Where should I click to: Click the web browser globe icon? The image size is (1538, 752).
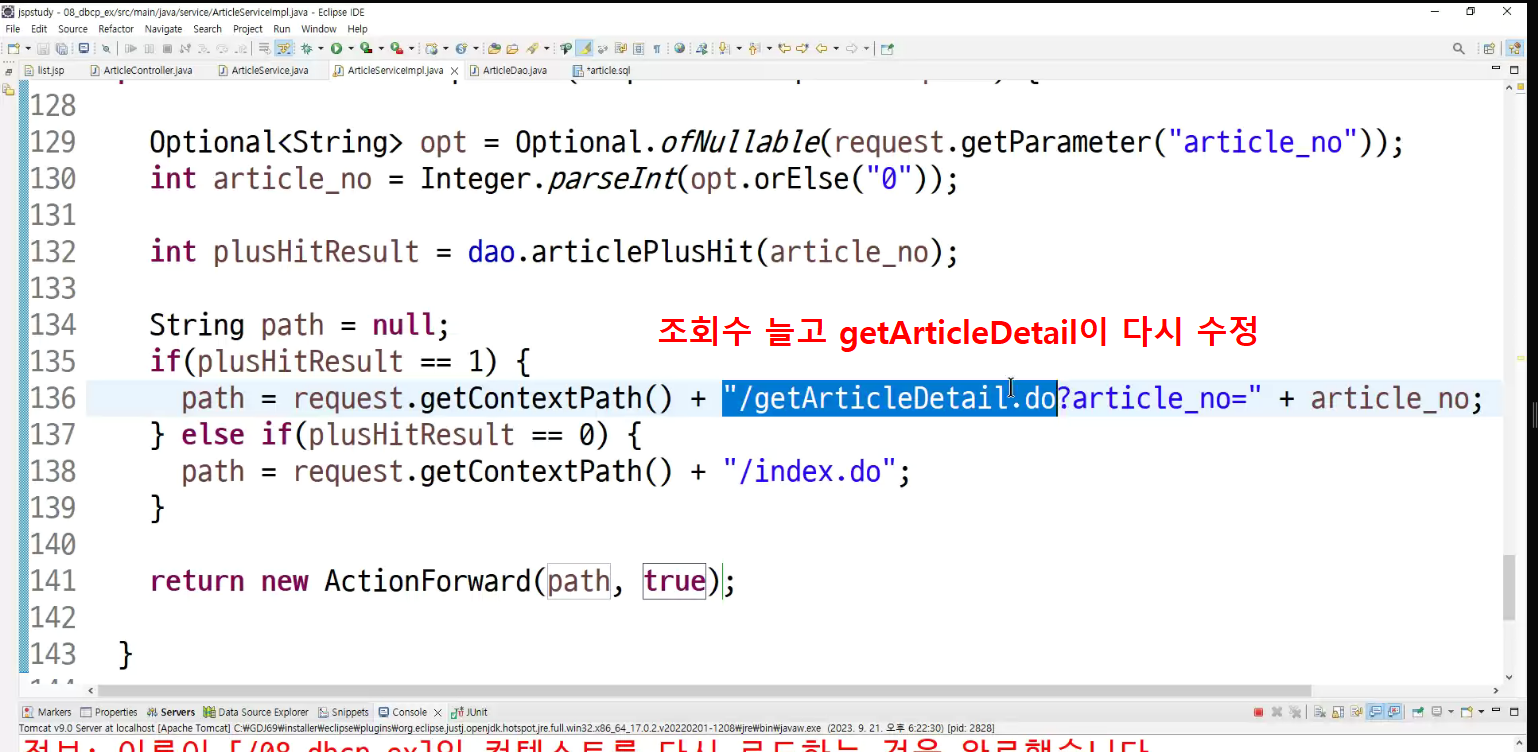[680, 48]
